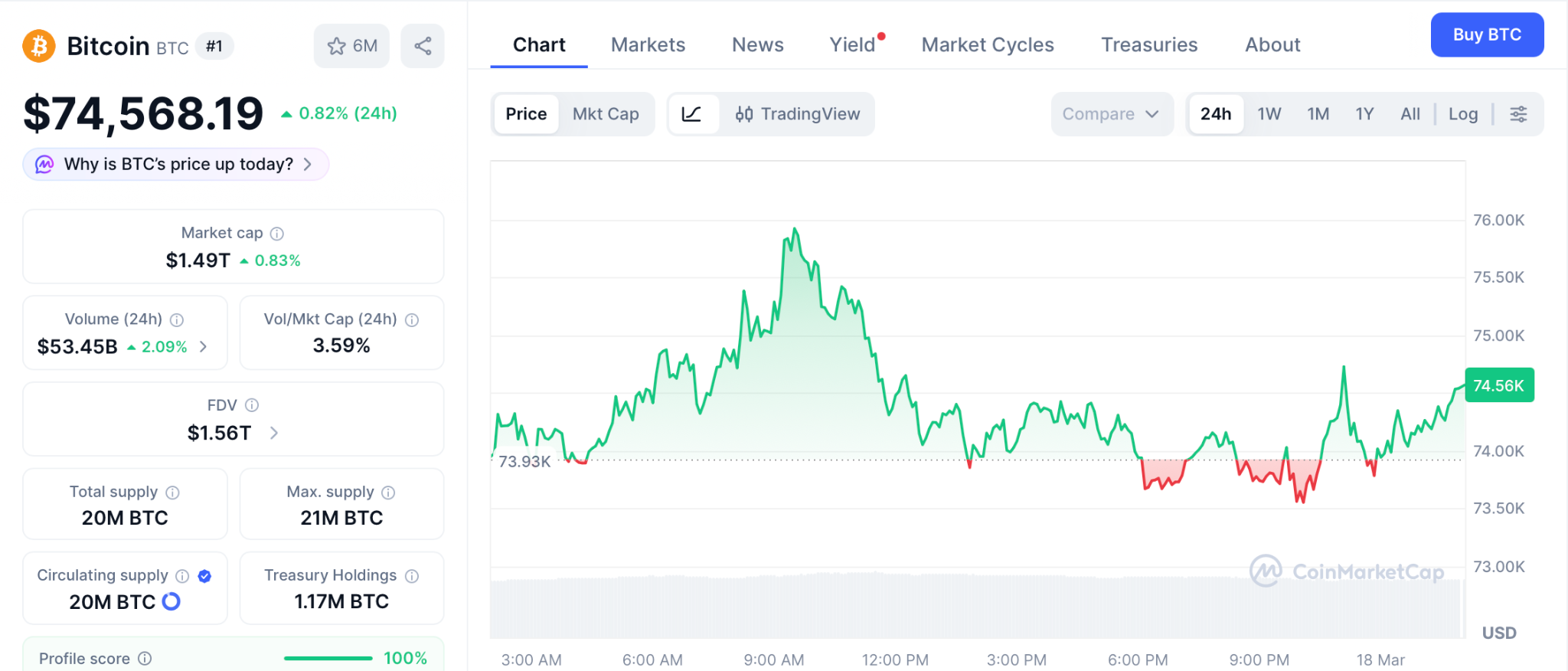Click the Buy BTC button

coord(1486,35)
